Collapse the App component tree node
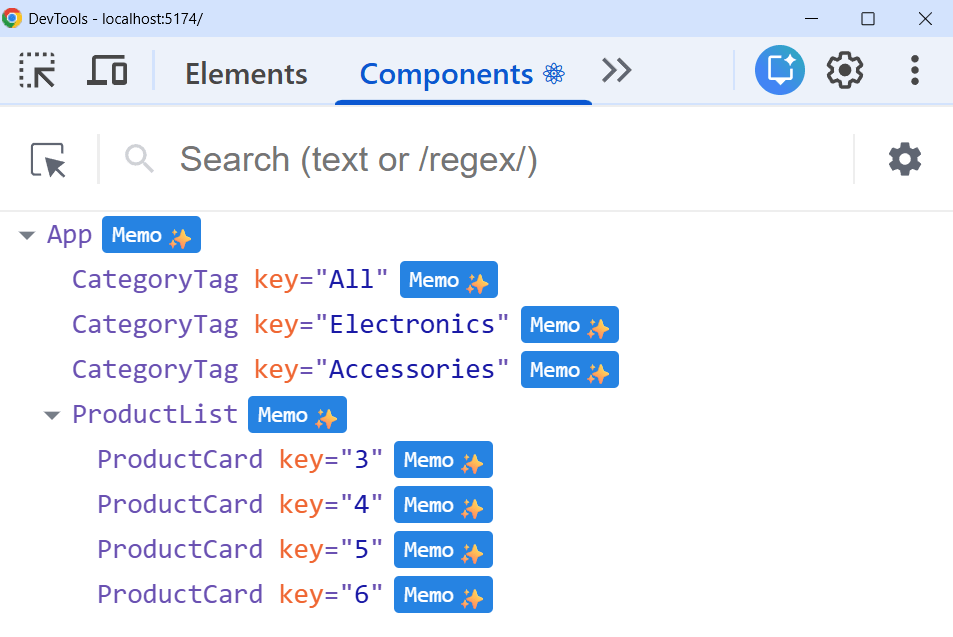The image size is (953, 637). 26,234
